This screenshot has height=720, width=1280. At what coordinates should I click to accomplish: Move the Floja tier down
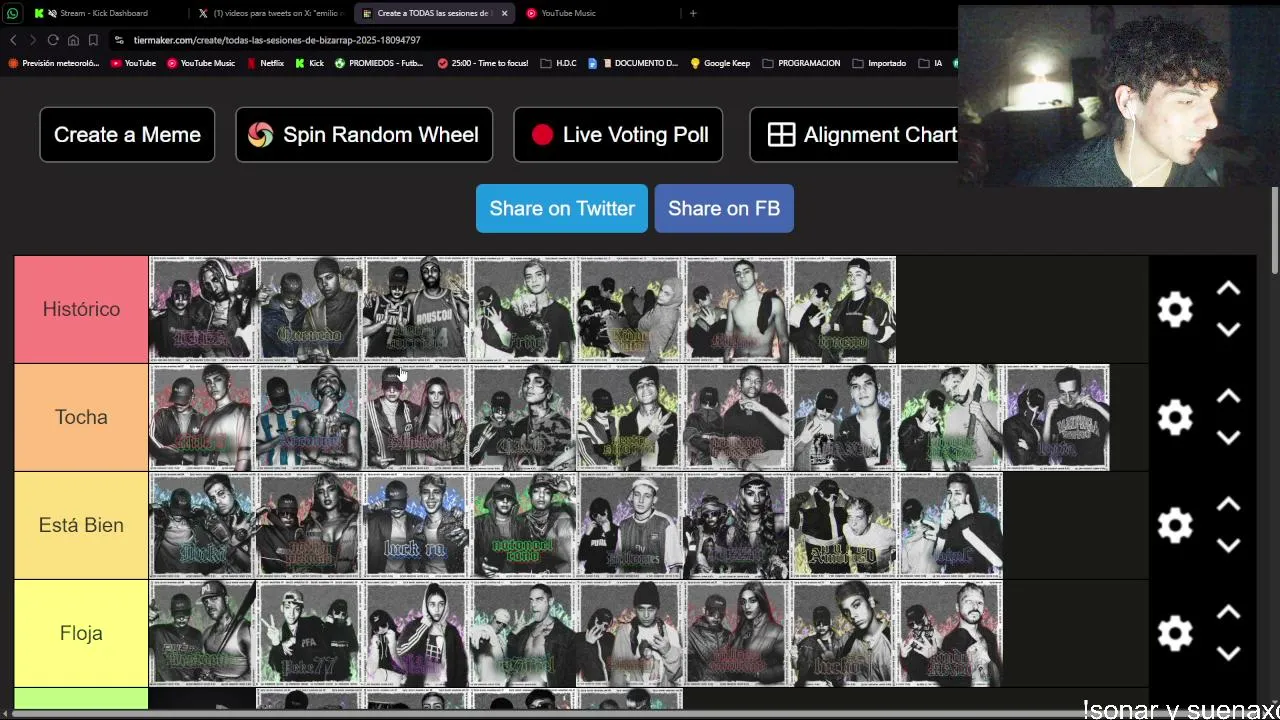click(x=1228, y=653)
